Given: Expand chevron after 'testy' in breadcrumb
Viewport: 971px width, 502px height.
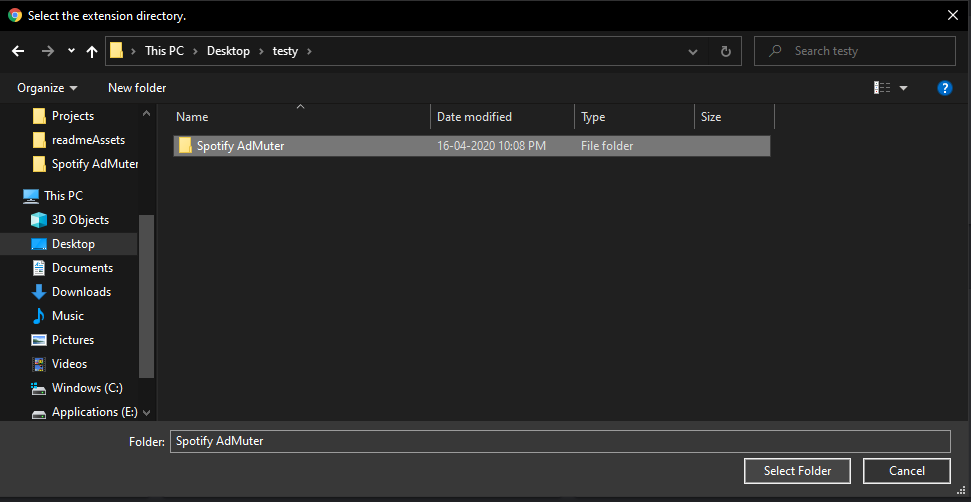Looking at the screenshot, I should coord(310,51).
